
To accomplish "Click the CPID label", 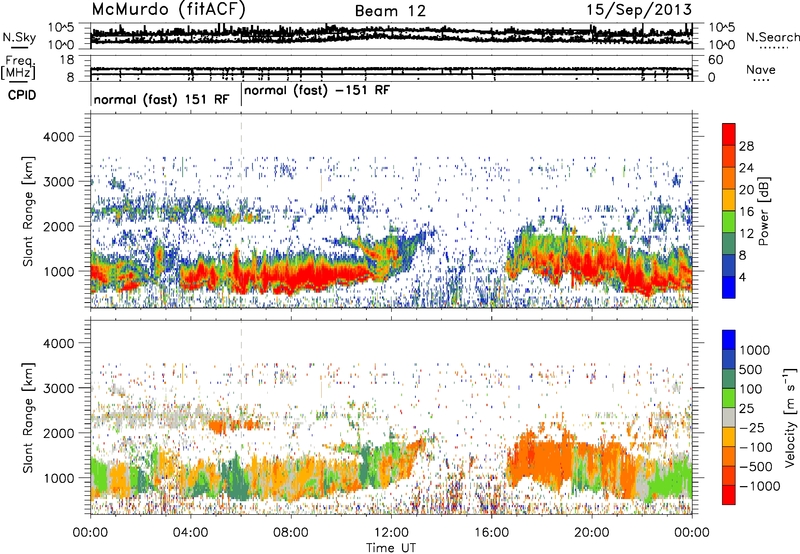I will (x=22, y=95).
